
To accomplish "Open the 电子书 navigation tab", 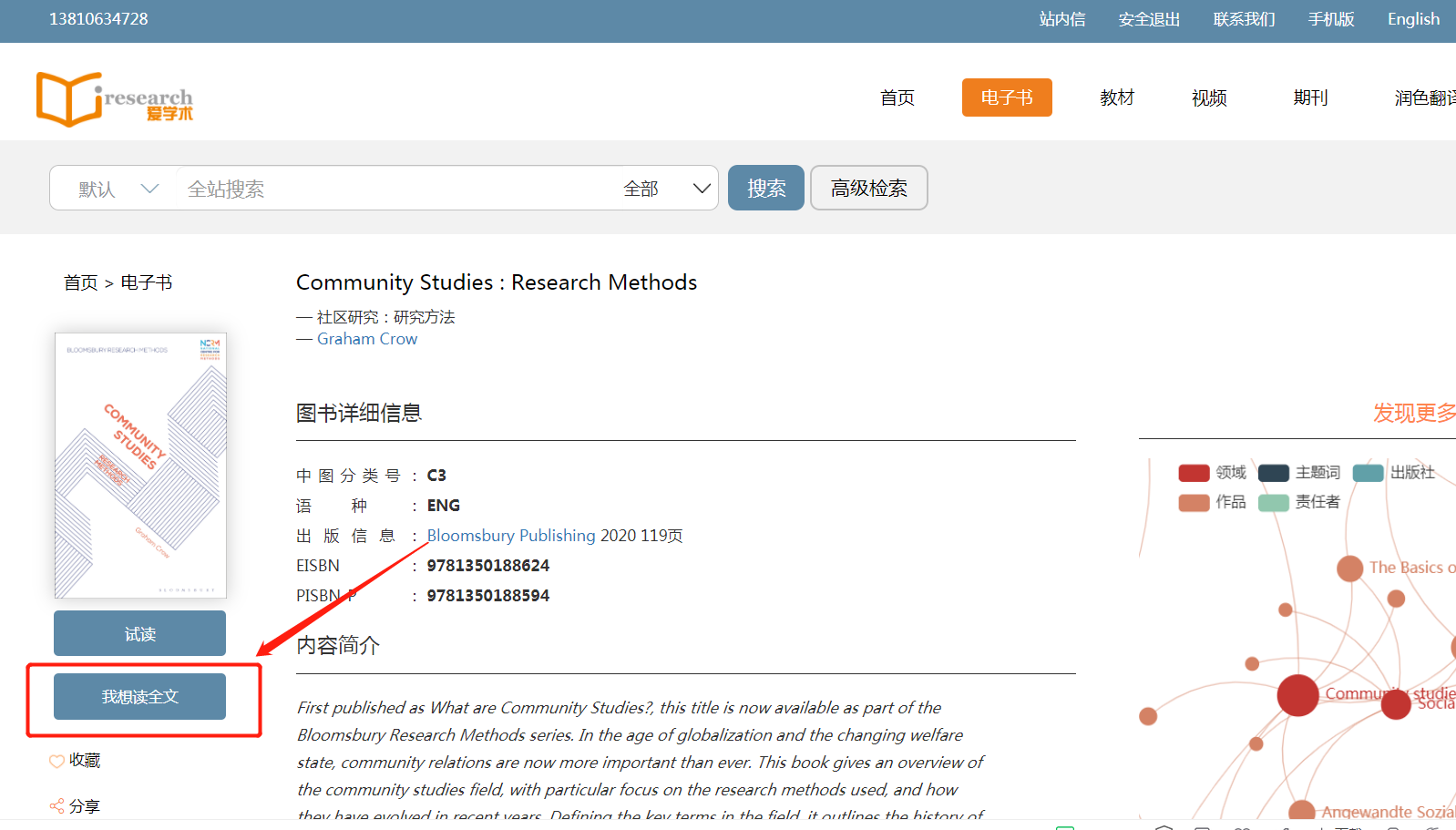I will pyautogui.click(x=1006, y=97).
